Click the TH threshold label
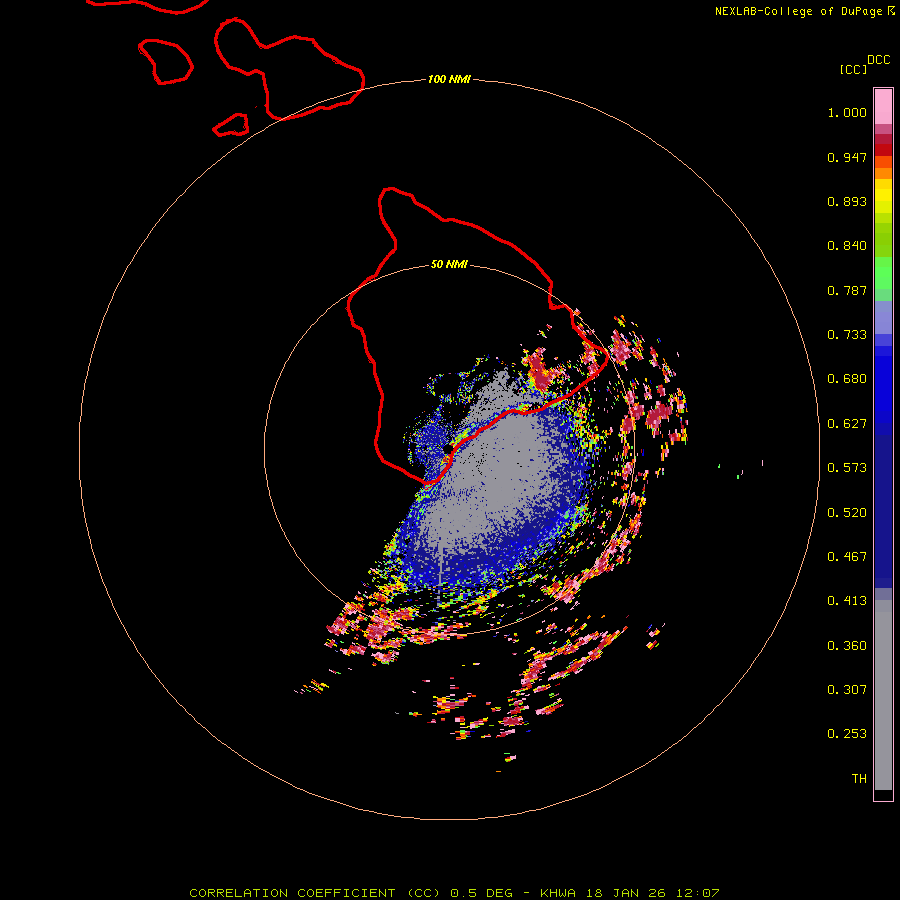This screenshot has height=900, width=900. [859, 779]
